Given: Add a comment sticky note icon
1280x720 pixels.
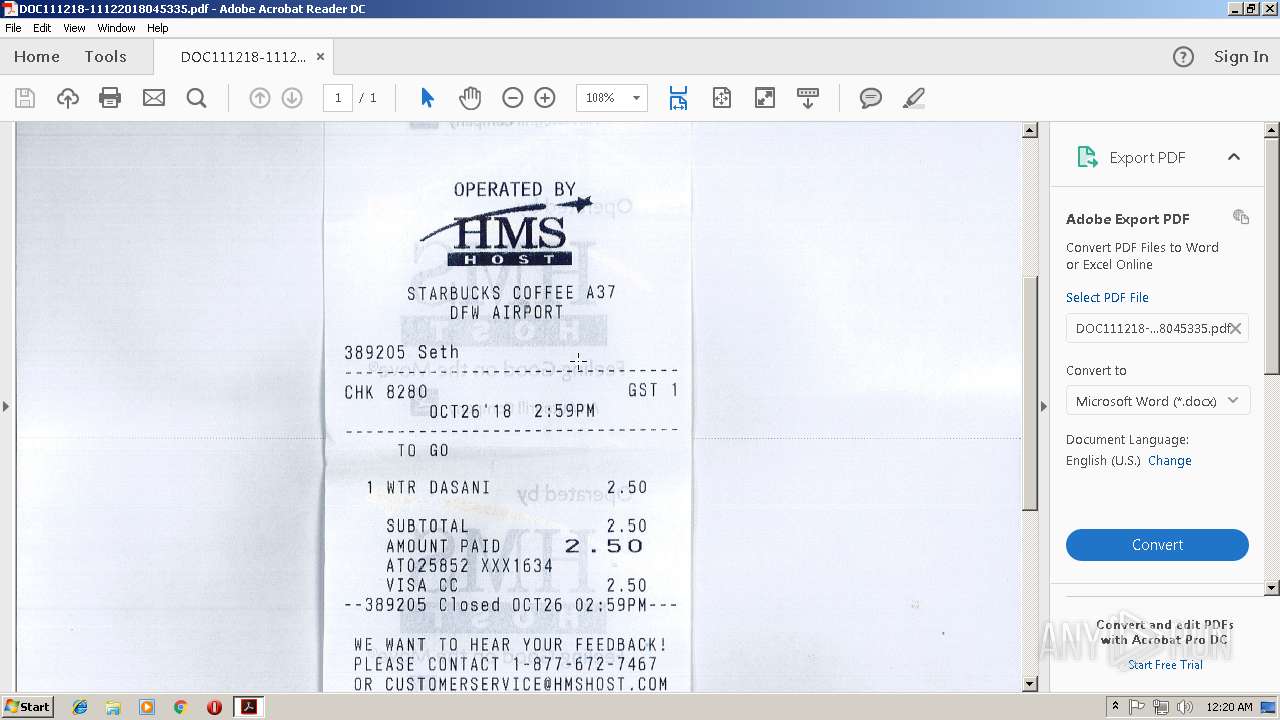Looking at the screenshot, I should [x=871, y=98].
